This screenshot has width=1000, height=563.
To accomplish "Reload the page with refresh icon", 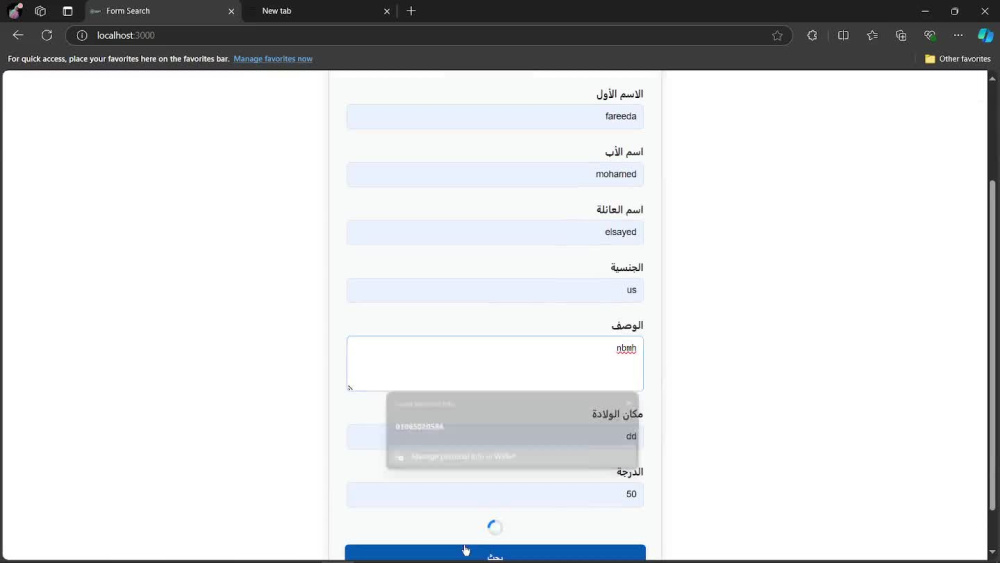I will point(47,35).
